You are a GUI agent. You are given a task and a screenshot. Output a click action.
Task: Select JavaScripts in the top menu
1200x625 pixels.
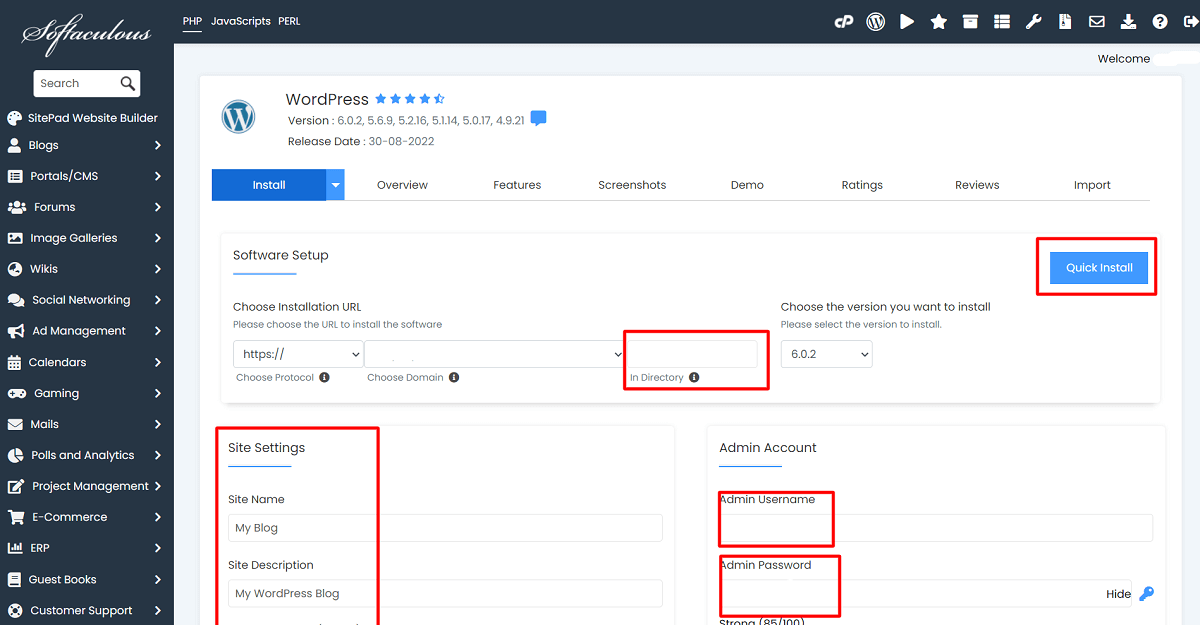tap(242, 20)
